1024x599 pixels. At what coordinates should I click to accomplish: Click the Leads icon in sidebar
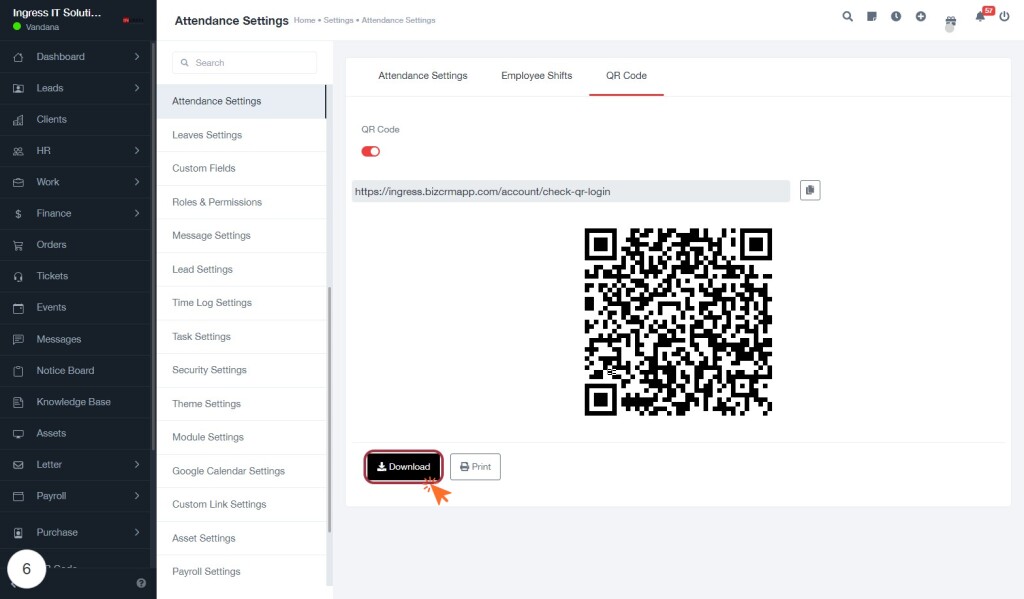point(18,88)
